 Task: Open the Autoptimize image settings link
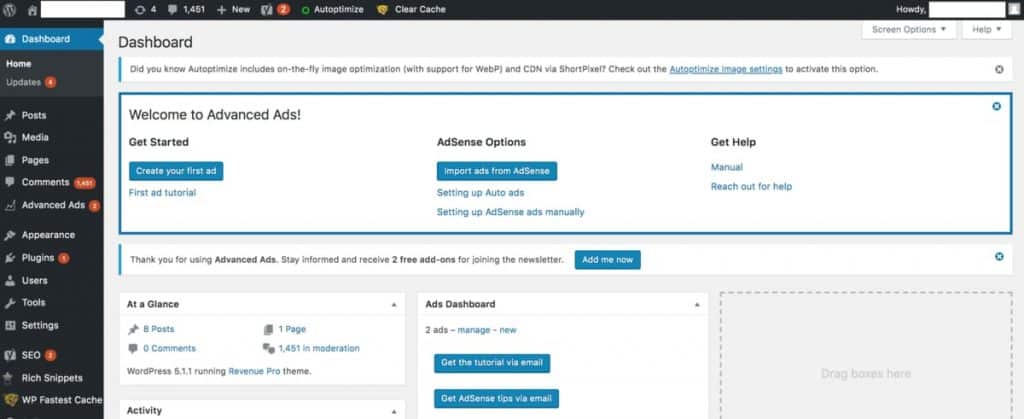pos(726,69)
